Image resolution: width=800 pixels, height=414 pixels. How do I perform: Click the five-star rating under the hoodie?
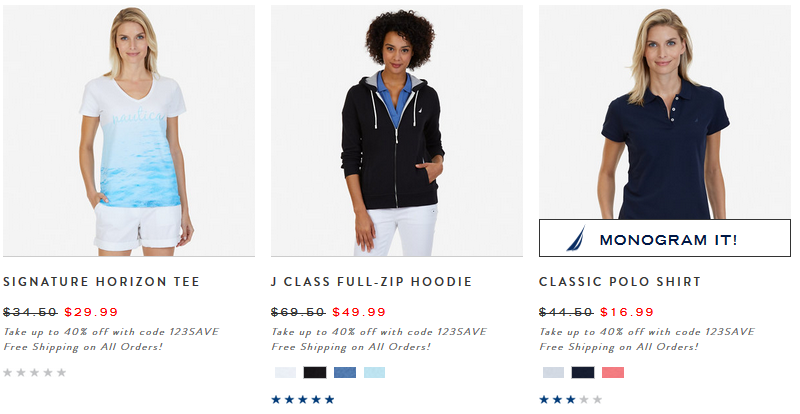point(303,399)
